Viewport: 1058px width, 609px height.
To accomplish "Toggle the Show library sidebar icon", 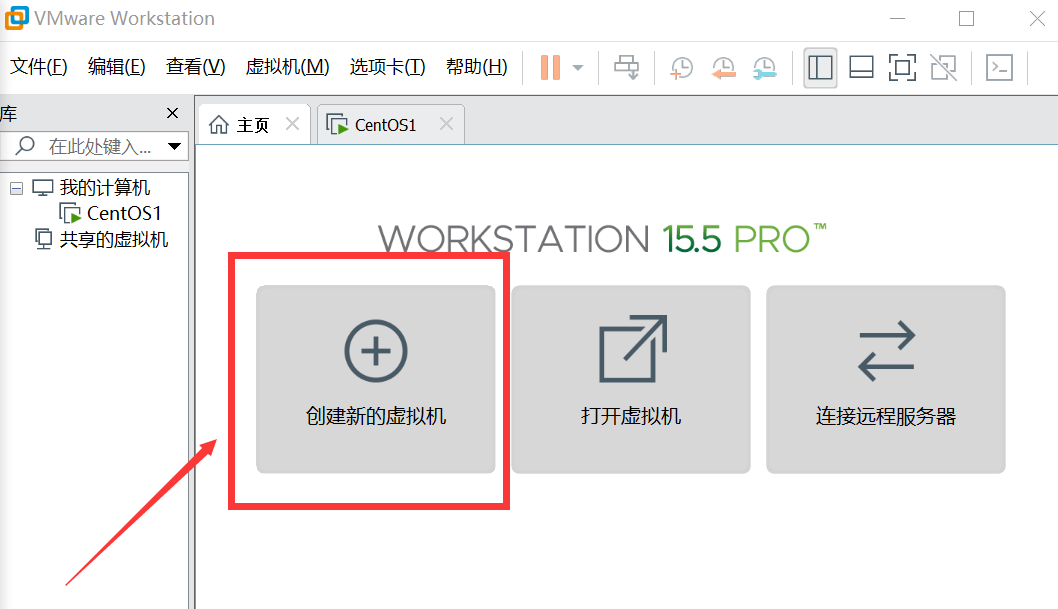I will 820,67.
